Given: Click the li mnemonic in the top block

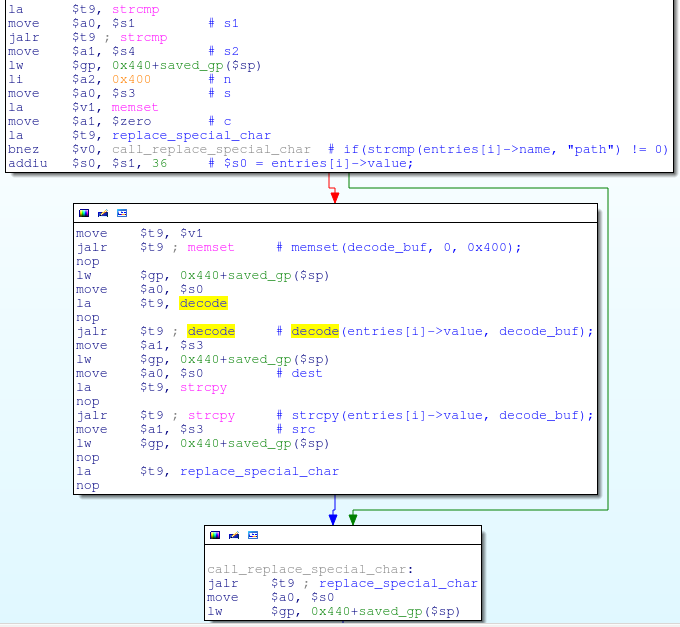Looking at the screenshot, I should pyautogui.click(x=16, y=79).
